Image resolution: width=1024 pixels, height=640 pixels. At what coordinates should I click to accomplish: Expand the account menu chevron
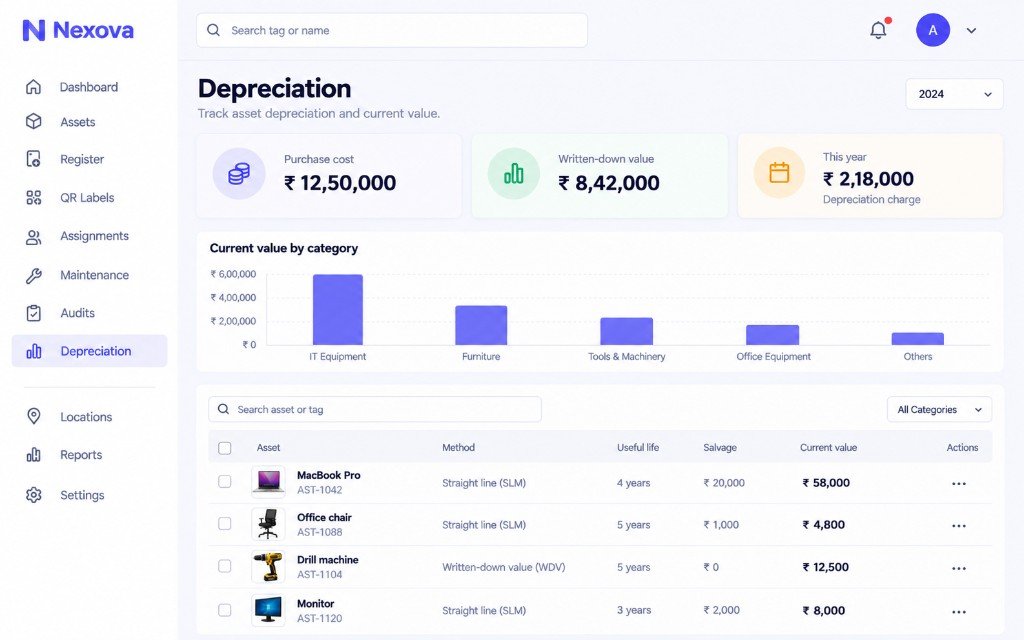(x=971, y=31)
